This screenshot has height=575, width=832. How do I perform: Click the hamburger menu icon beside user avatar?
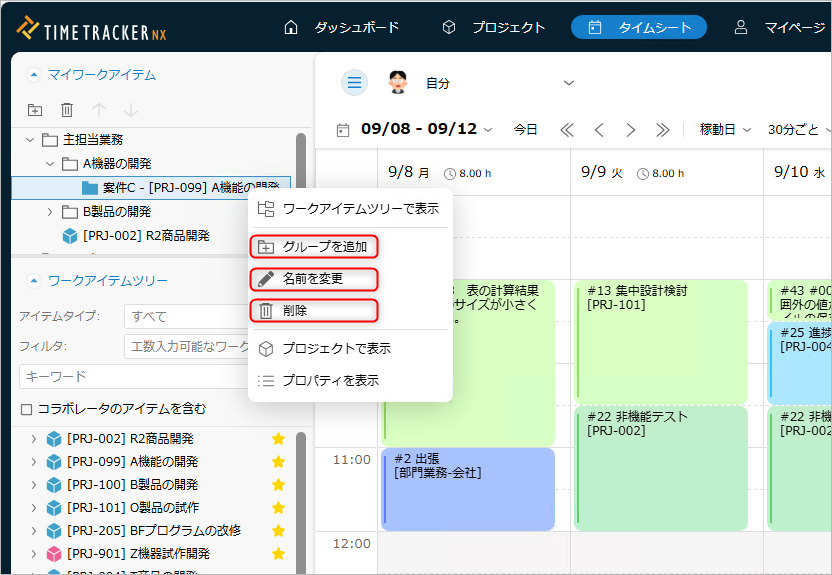click(354, 83)
